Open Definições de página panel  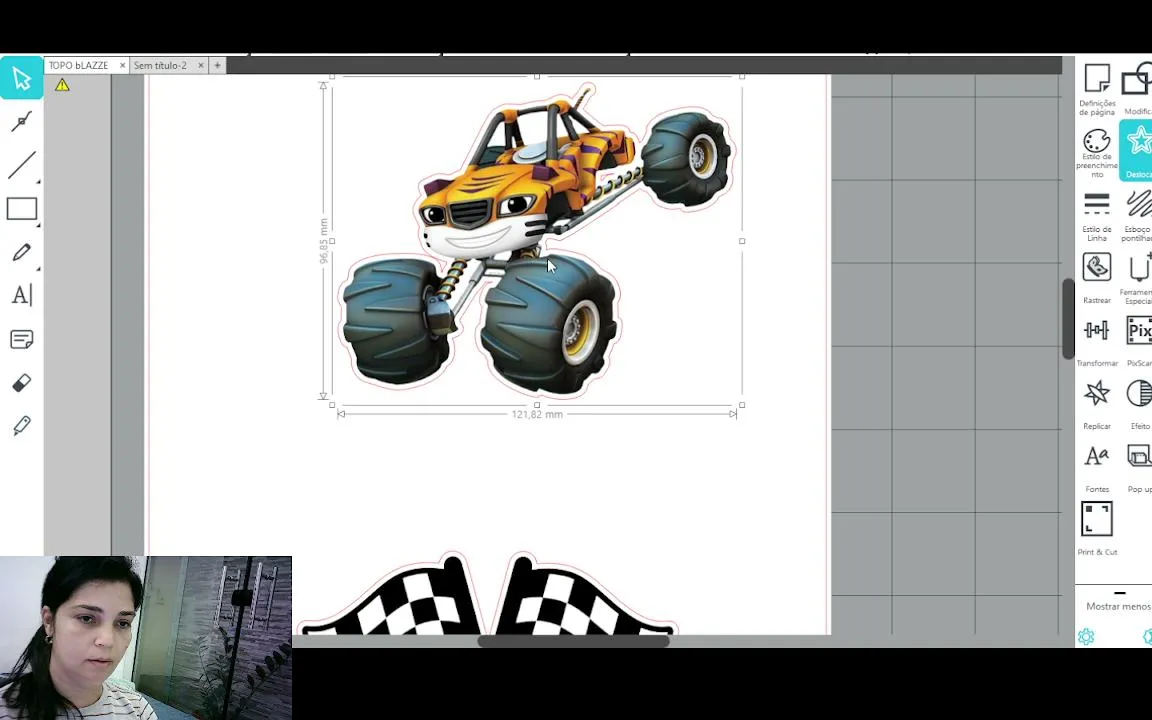1097,90
